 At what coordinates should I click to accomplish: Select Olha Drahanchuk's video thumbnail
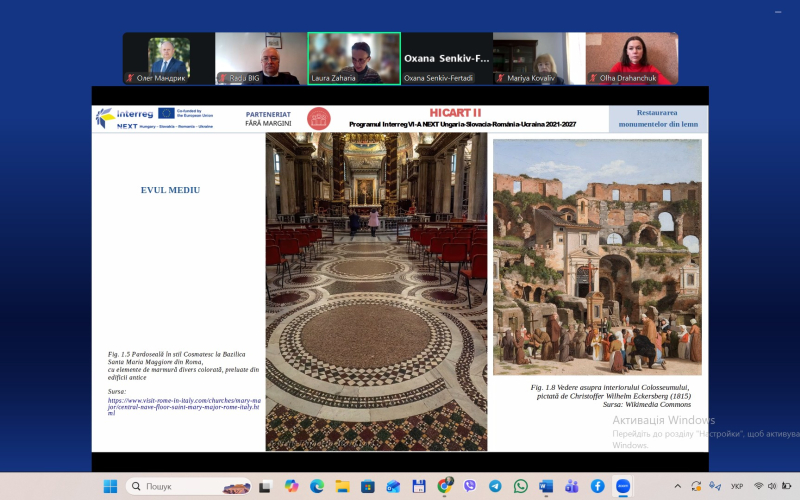pos(632,58)
